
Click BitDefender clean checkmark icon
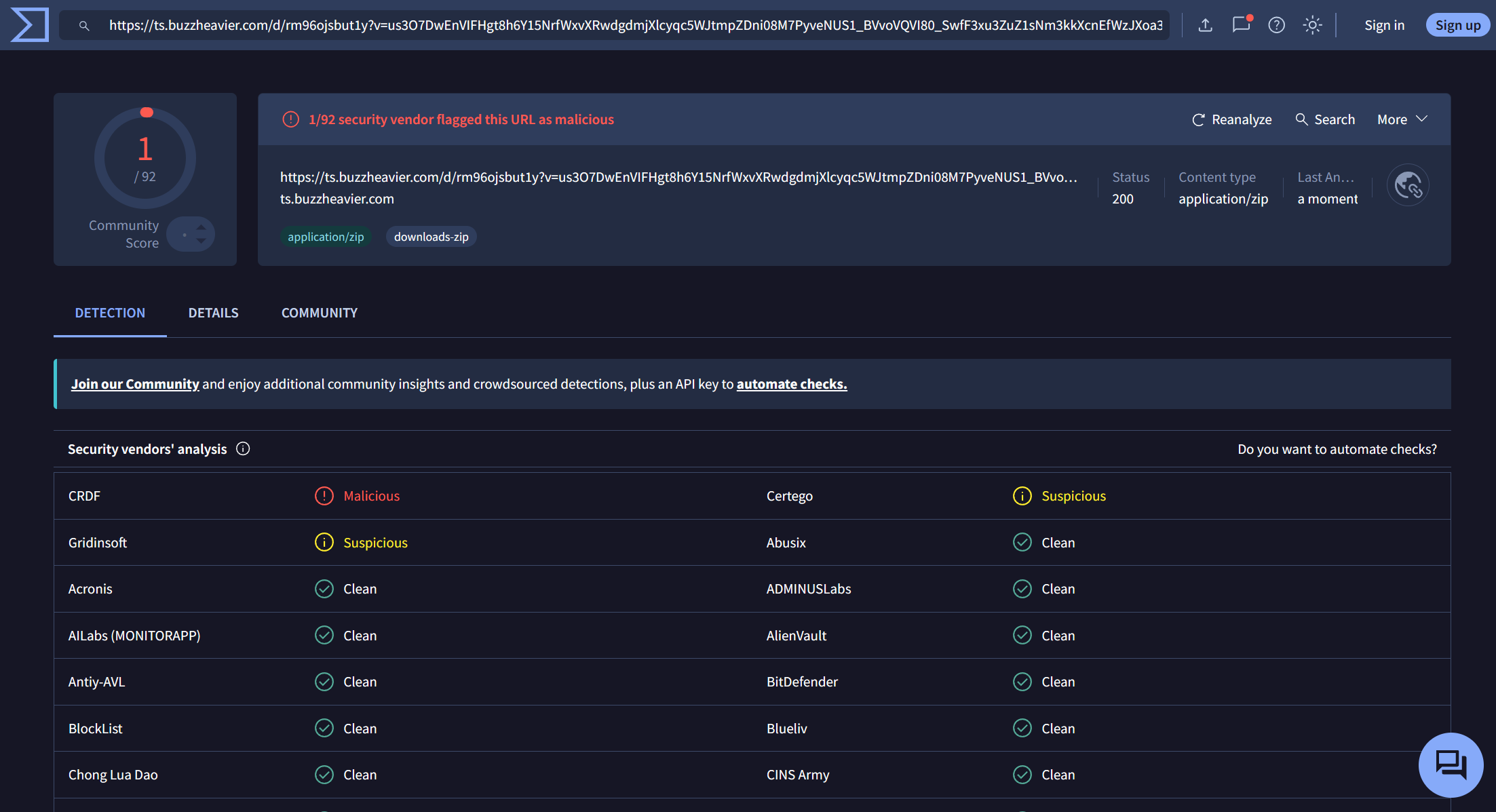pyautogui.click(x=1022, y=682)
